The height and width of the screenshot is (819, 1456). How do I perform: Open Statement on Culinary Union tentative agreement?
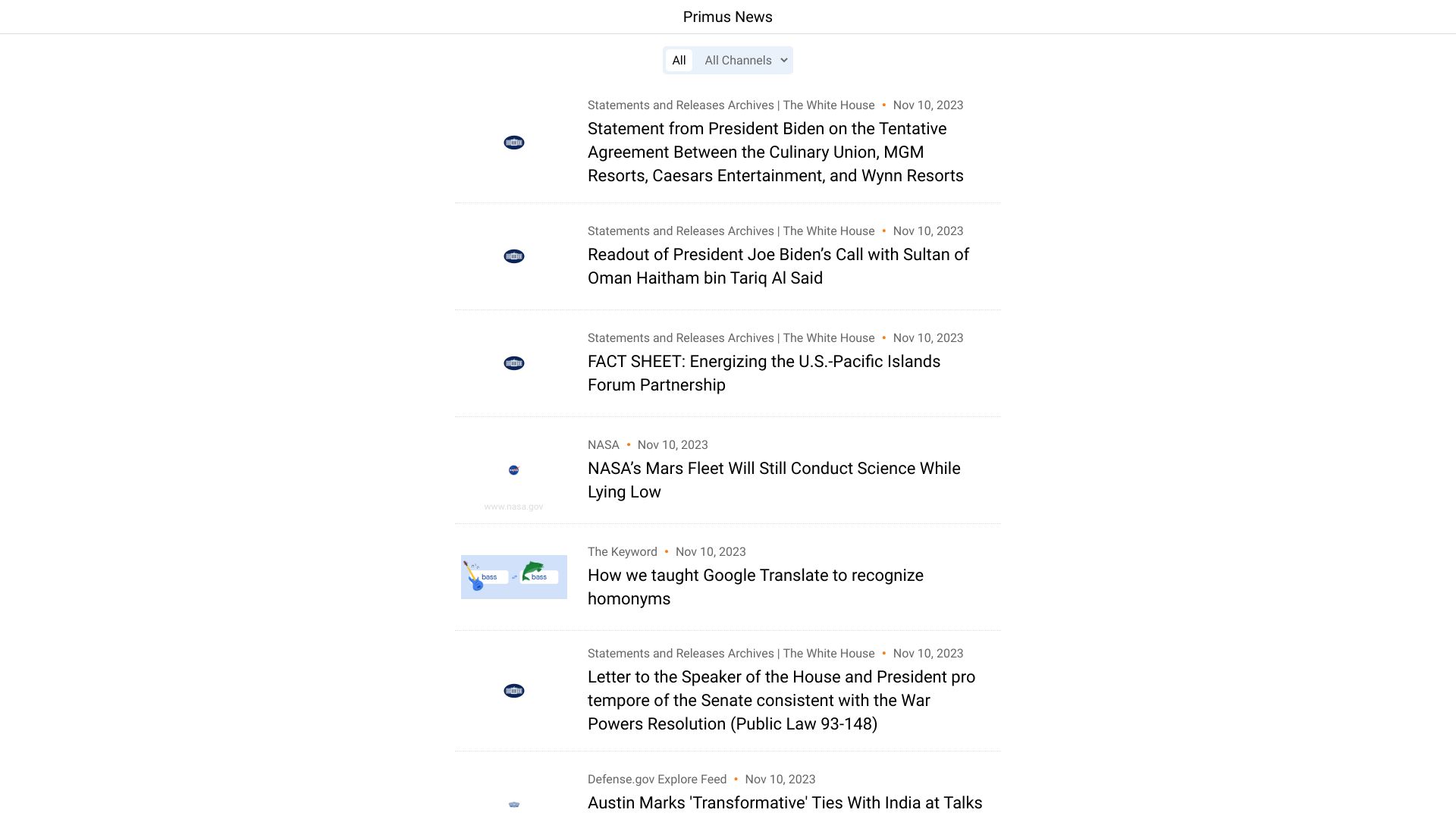(775, 152)
